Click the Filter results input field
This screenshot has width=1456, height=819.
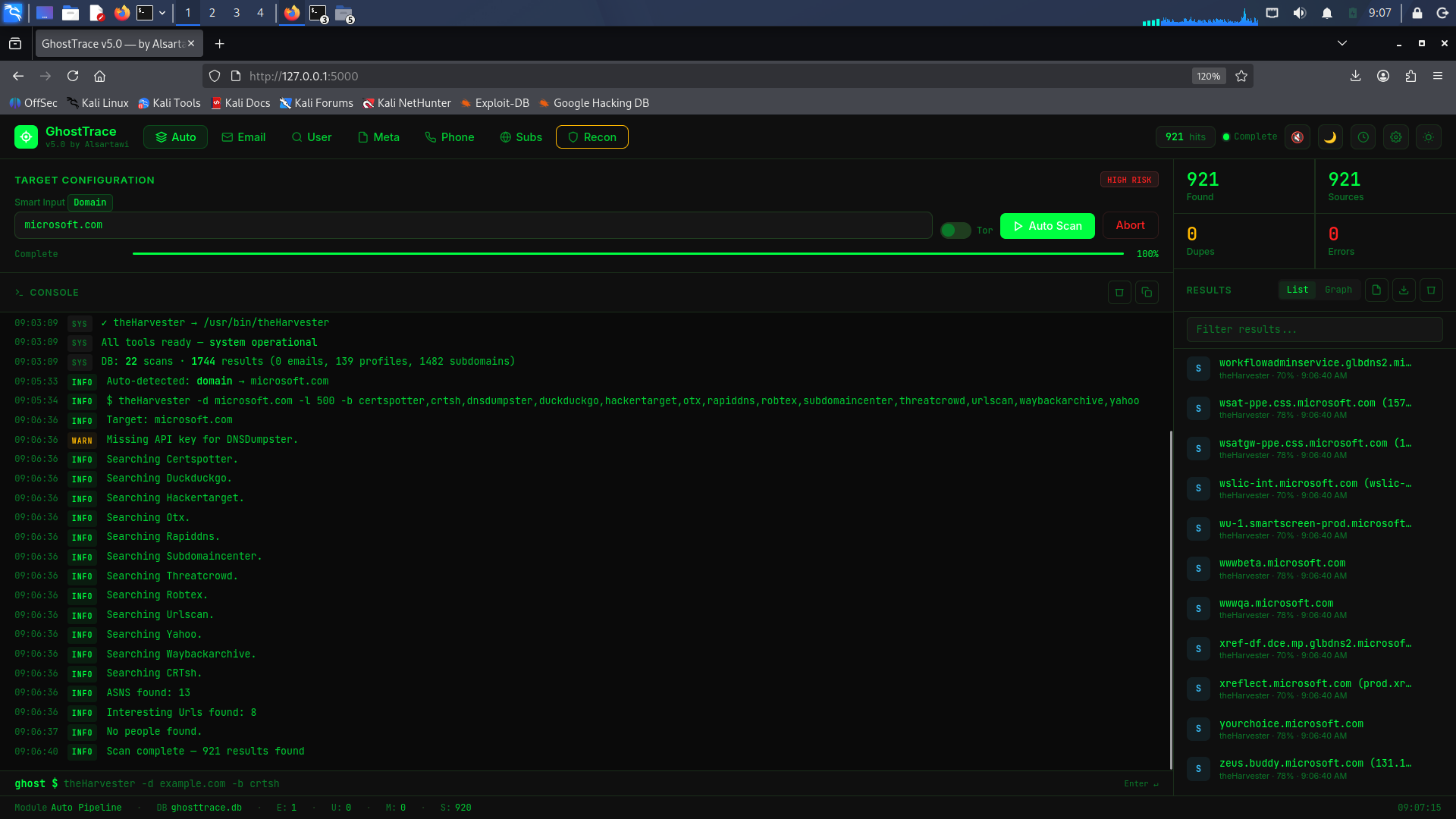pos(1314,329)
